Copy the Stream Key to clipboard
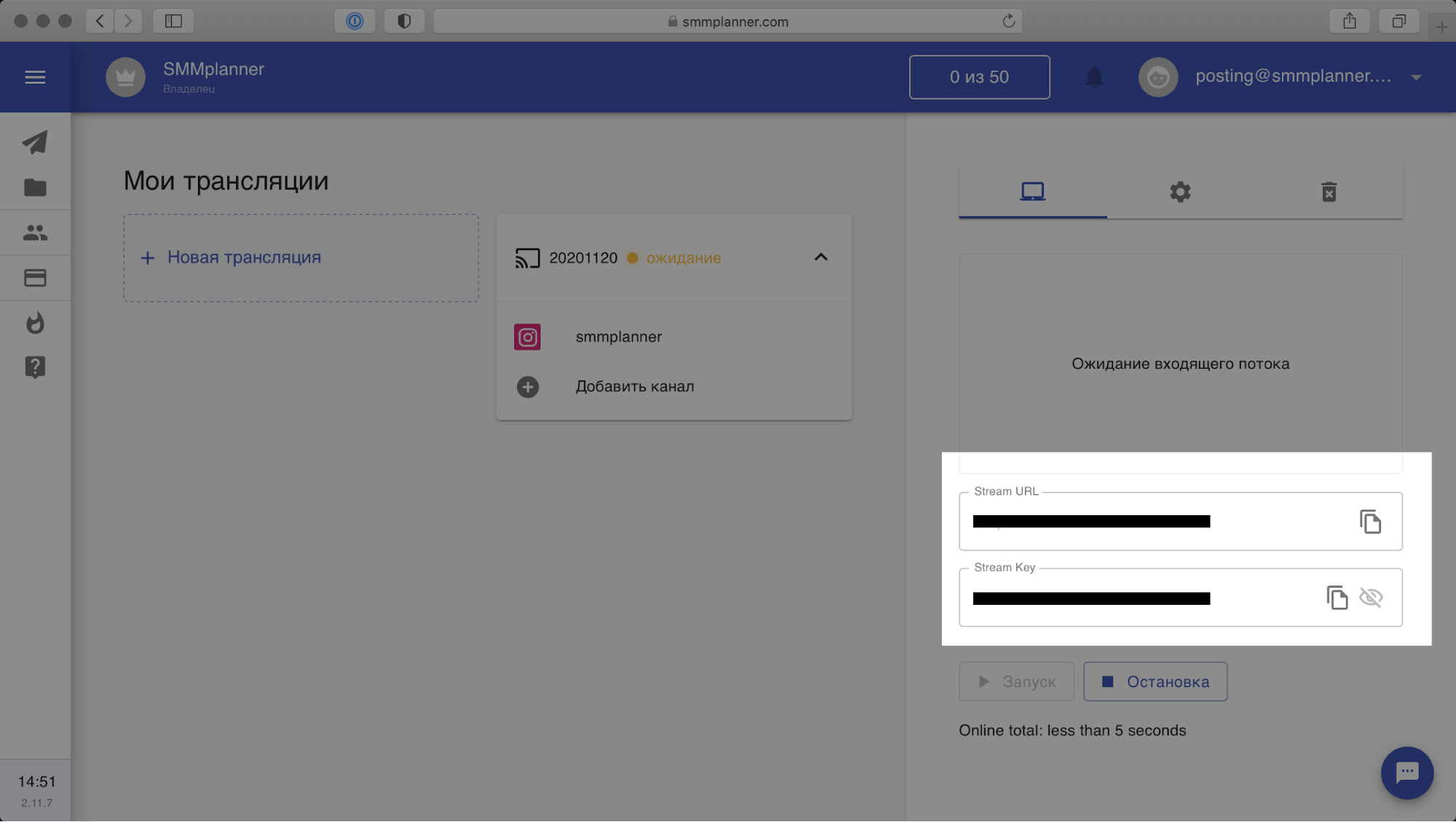The height and width of the screenshot is (822, 1456). coord(1337,598)
